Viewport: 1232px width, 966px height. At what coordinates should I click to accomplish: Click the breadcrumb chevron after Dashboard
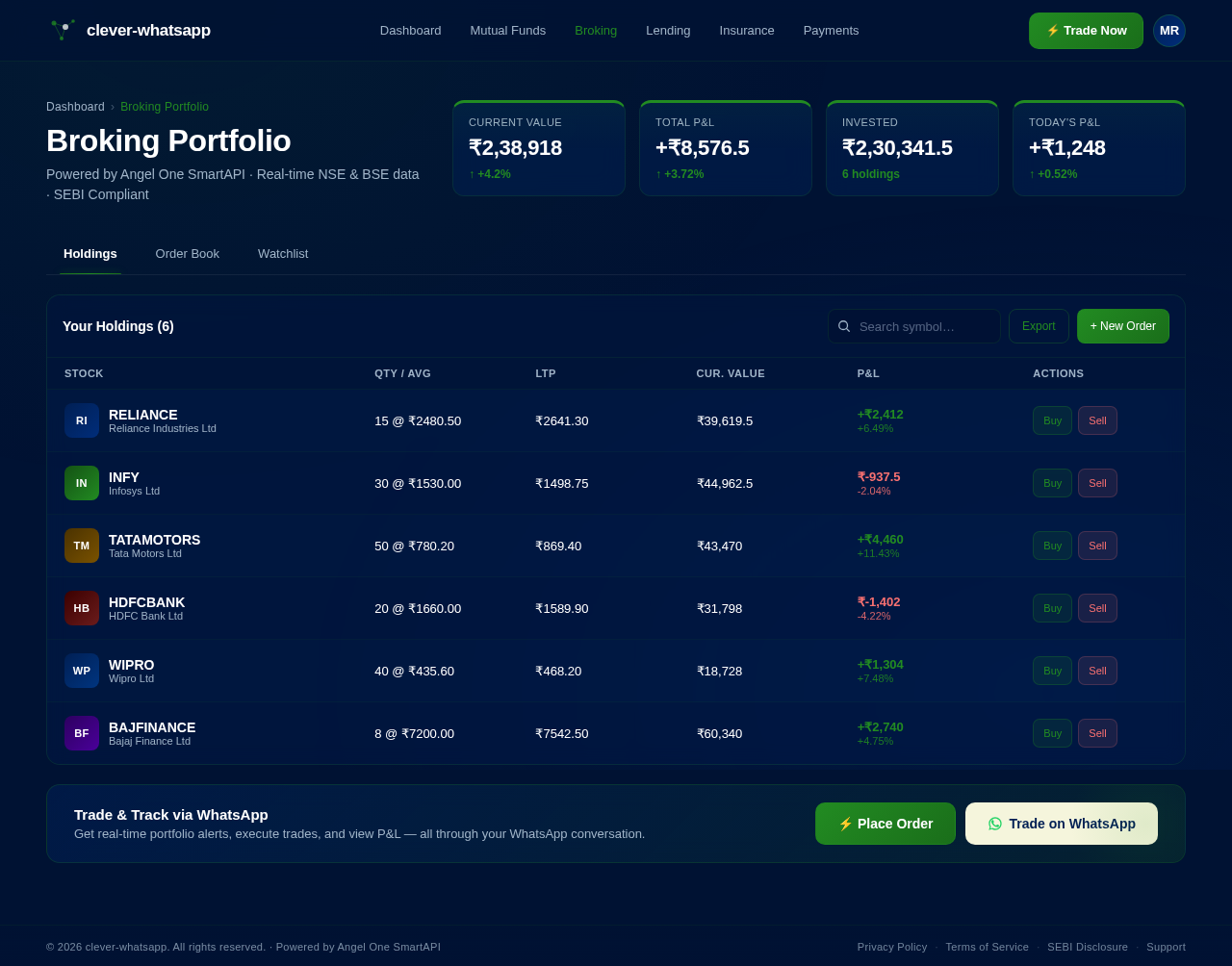[113, 105]
